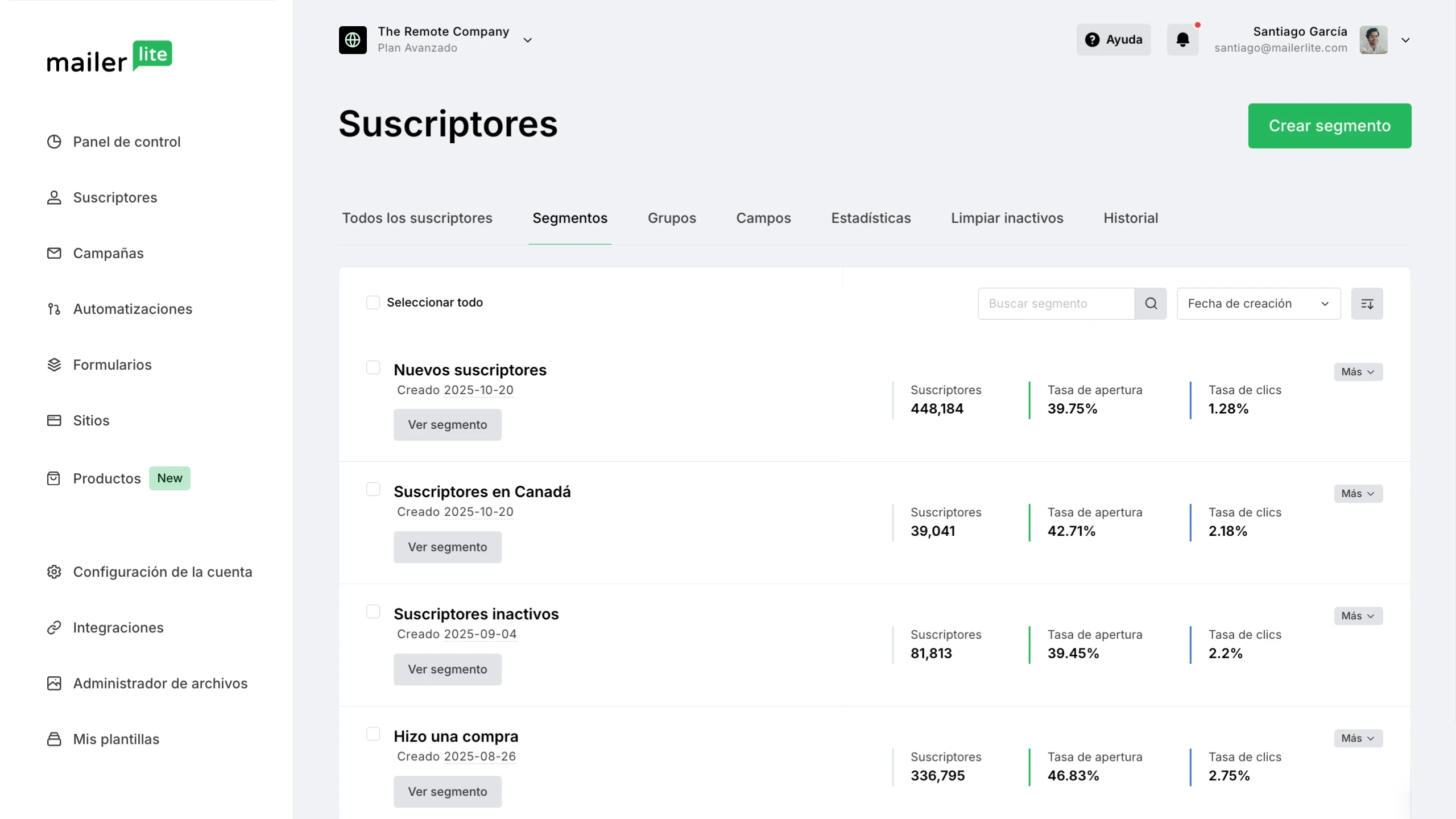The height and width of the screenshot is (819, 1456).
Task: Click inside the Buscar segmento field
Action: click(x=1055, y=303)
